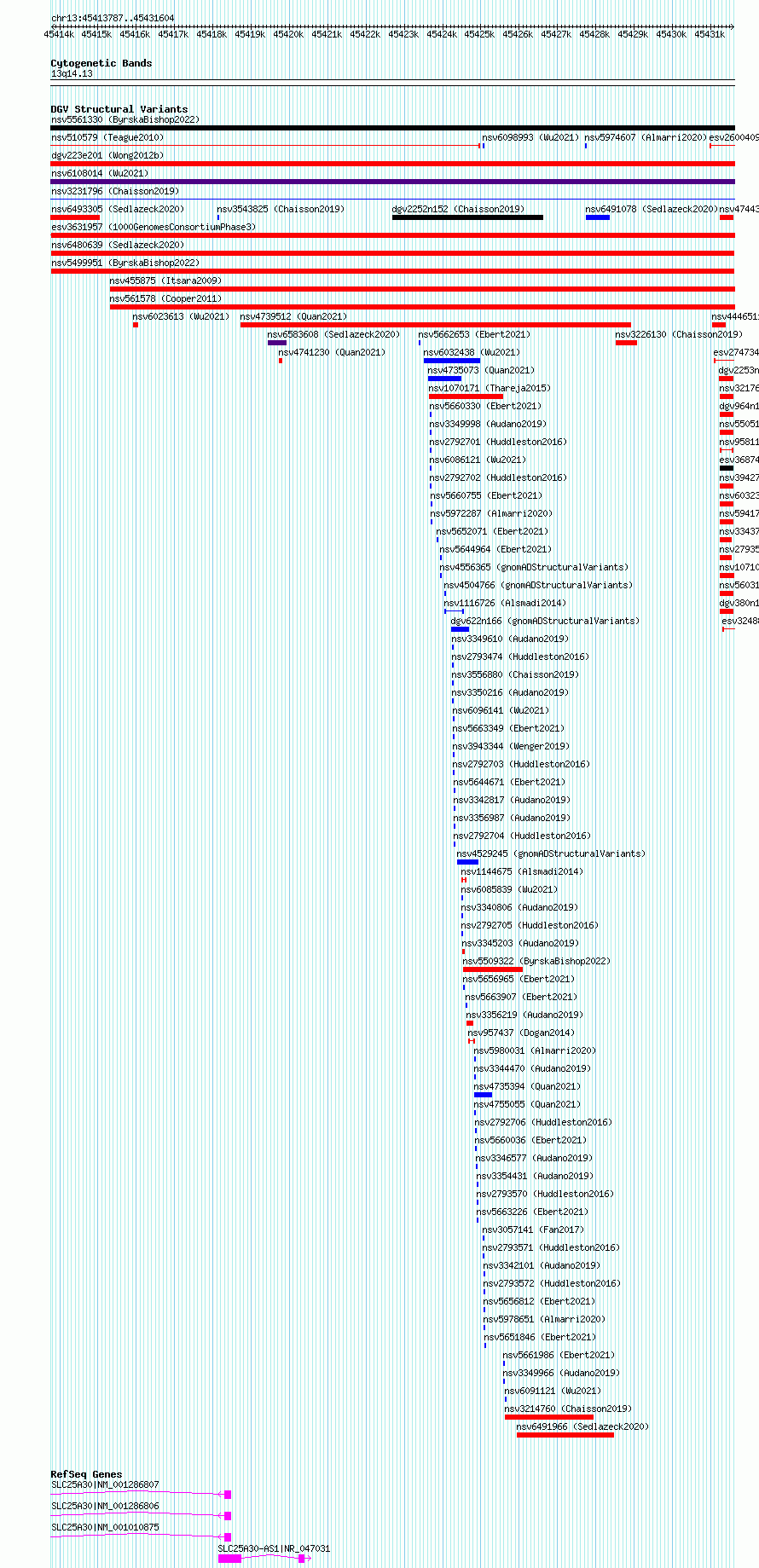
Task: Click SLC25A30|NM_001010875 transcript label
Action: click(x=105, y=1527)
